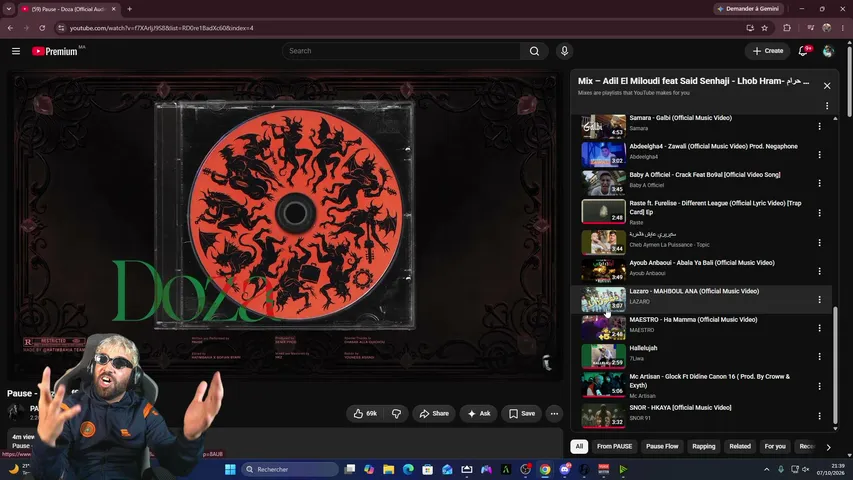Start voice search with microphone icon
The height and width of the screenshot is (480, 853).
click(x=564, y=51)
